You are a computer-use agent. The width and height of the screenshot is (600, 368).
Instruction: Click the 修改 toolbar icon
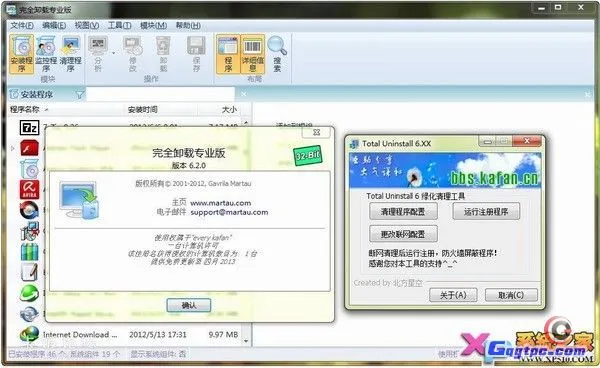coord(132,54)
